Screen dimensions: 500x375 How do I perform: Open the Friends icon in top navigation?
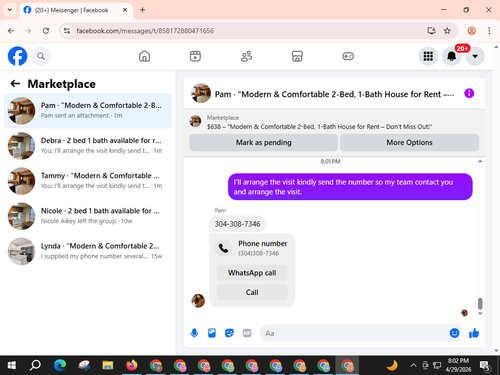pos(246,56)
